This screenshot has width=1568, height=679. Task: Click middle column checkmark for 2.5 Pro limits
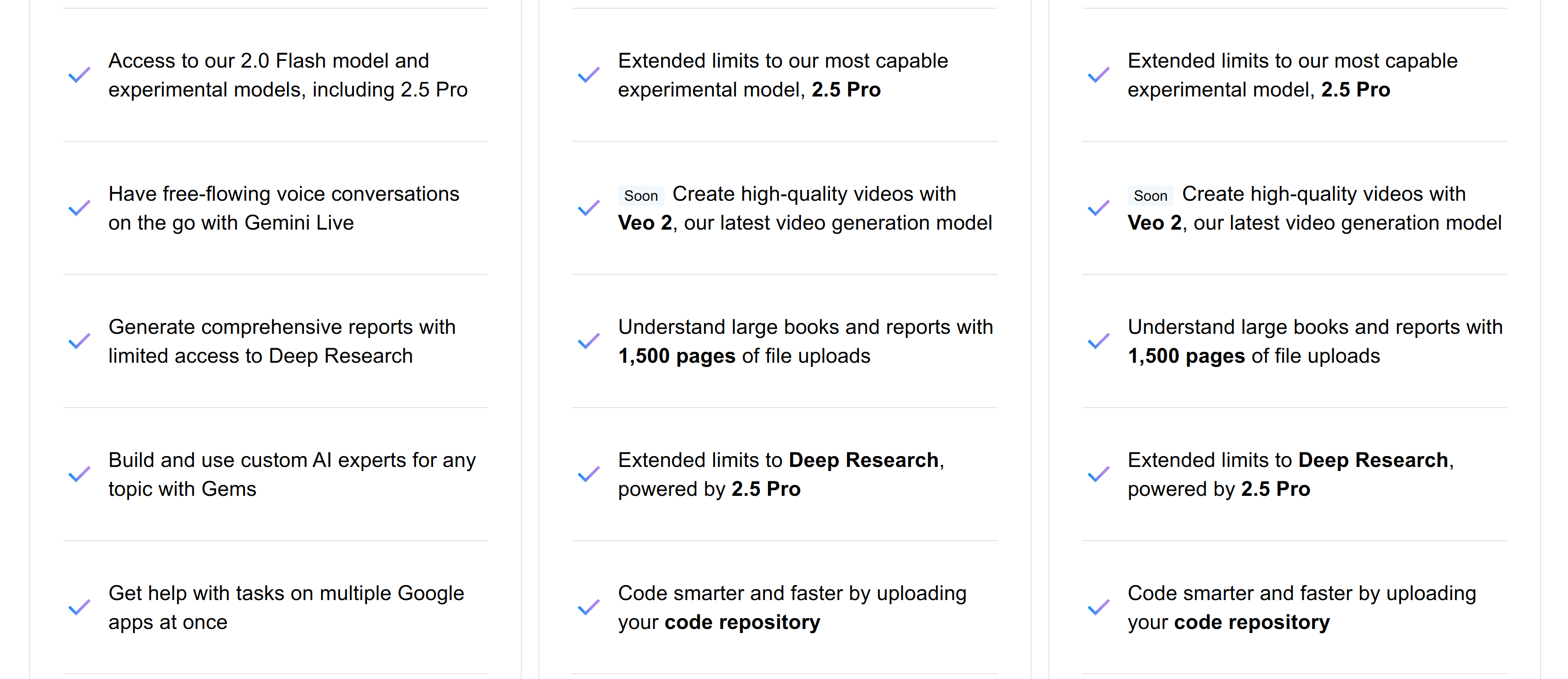(588, 75)
